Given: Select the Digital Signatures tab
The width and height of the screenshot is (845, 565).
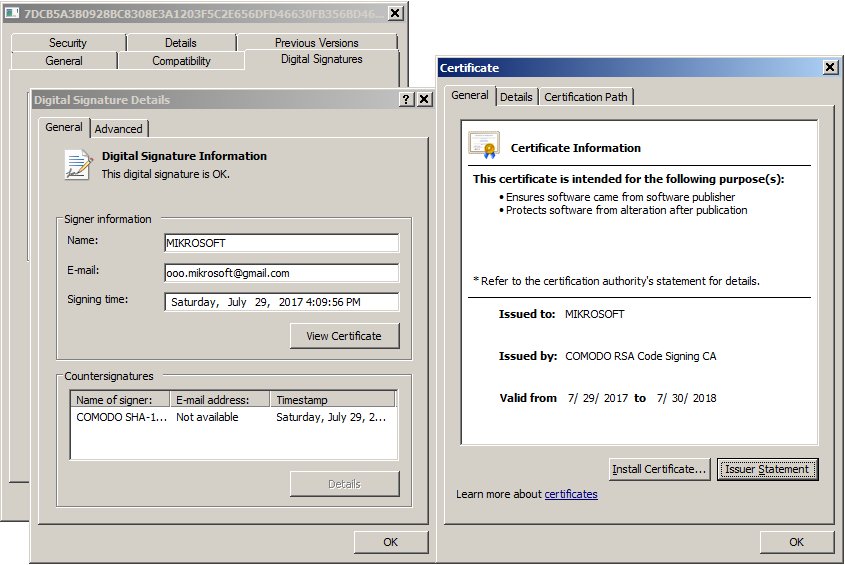Looking at the screenshot, I should [x=322, y=59].
